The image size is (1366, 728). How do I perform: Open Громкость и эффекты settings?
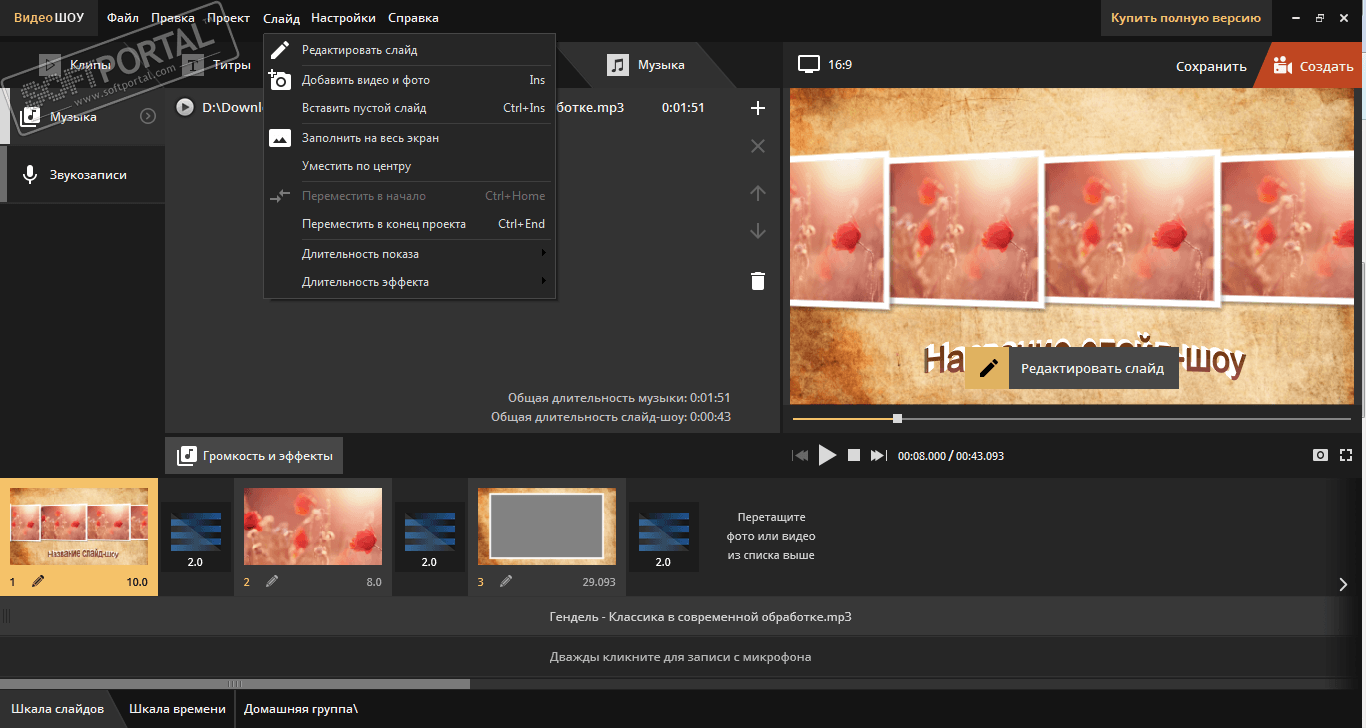(255, 456)
